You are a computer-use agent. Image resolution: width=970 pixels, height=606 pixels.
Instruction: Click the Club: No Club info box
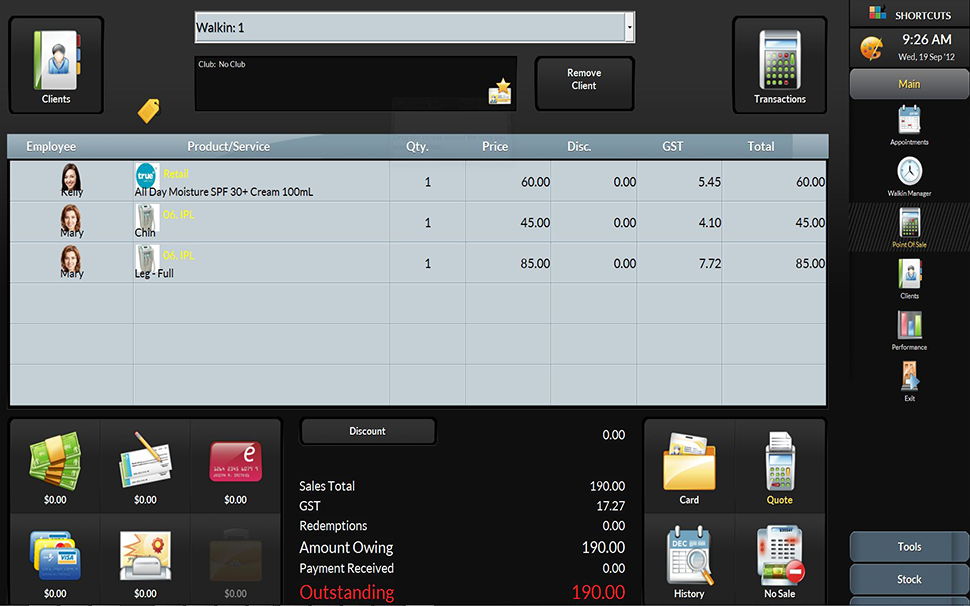(x=356, y=84)
